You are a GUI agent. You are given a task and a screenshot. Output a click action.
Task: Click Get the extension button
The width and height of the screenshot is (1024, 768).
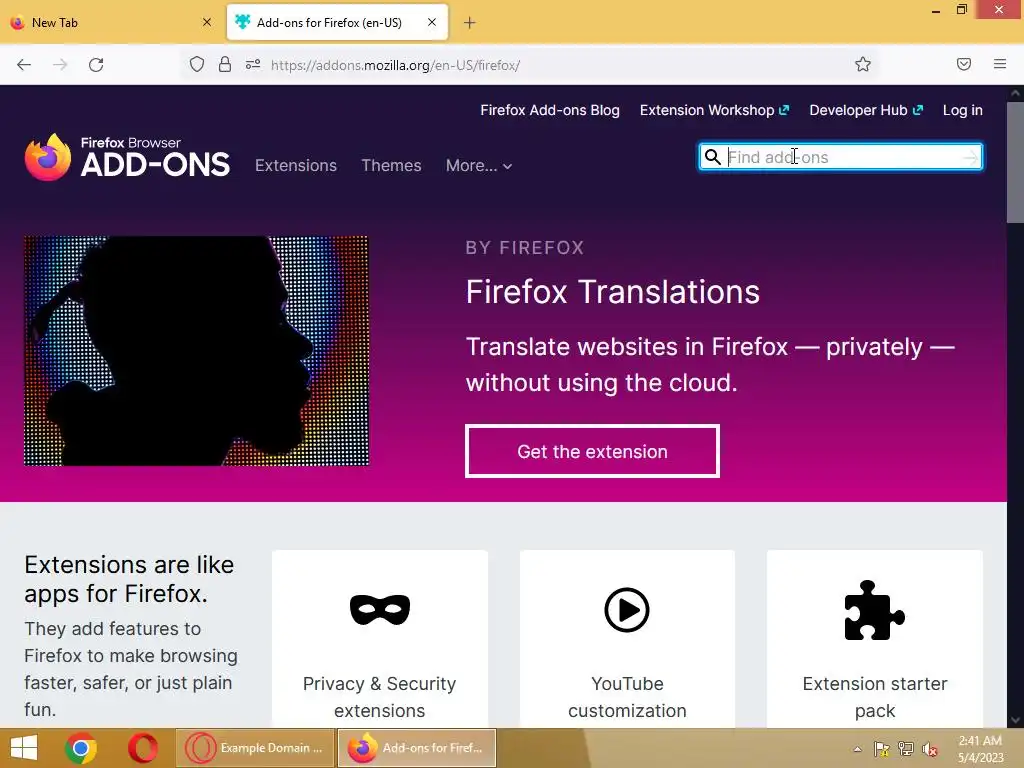(592, 451)
